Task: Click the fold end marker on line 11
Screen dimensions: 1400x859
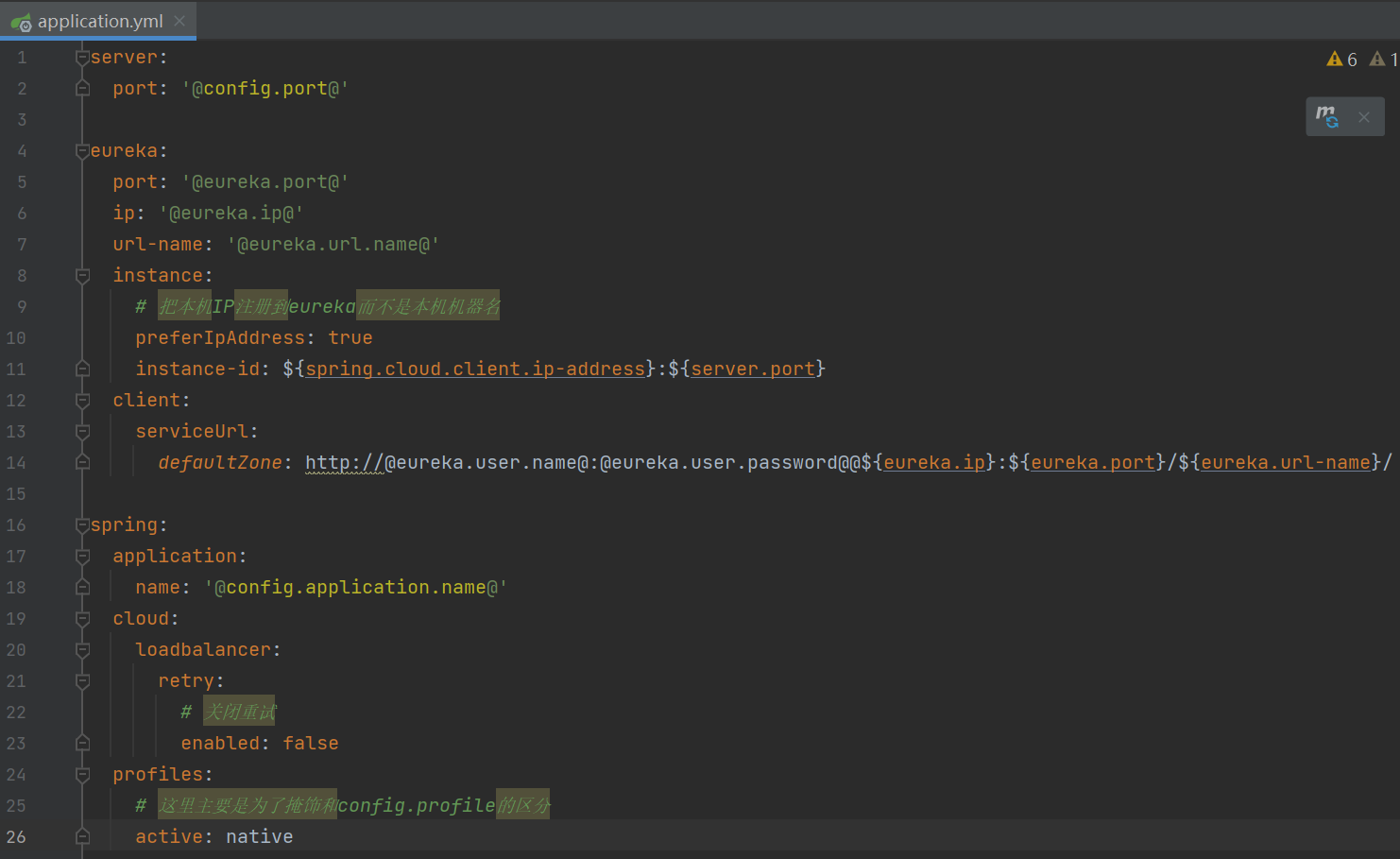Action: coord(82,369)
